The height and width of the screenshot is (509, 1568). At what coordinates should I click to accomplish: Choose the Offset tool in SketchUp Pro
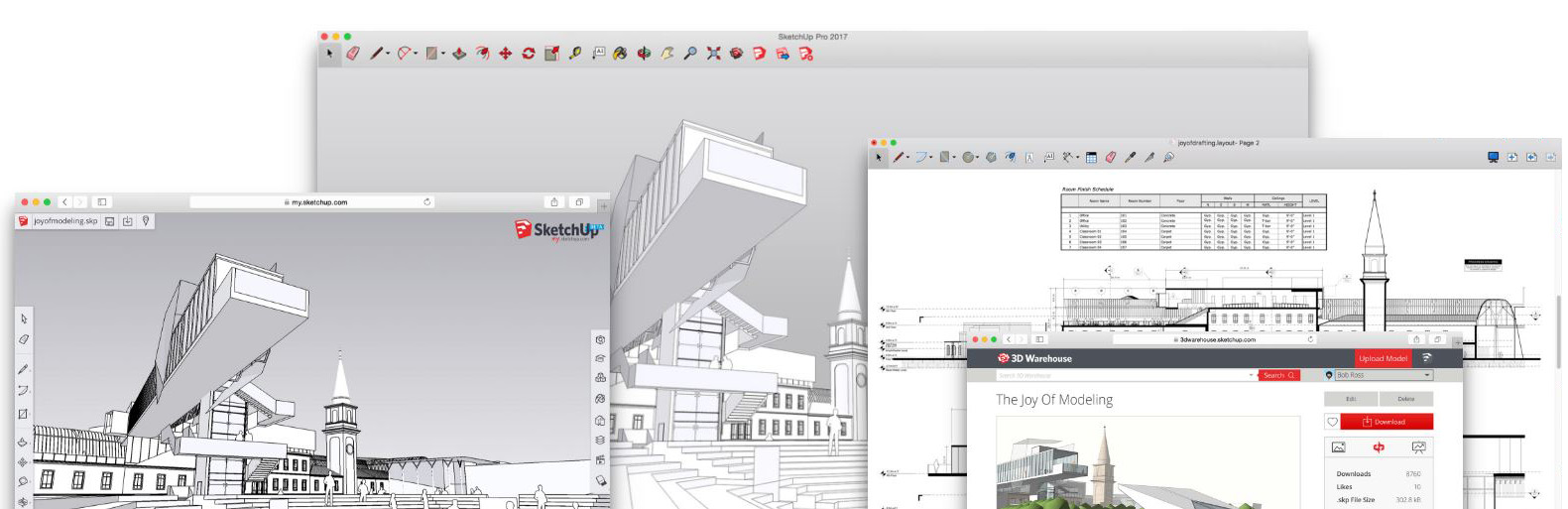(x=483, y=54)
